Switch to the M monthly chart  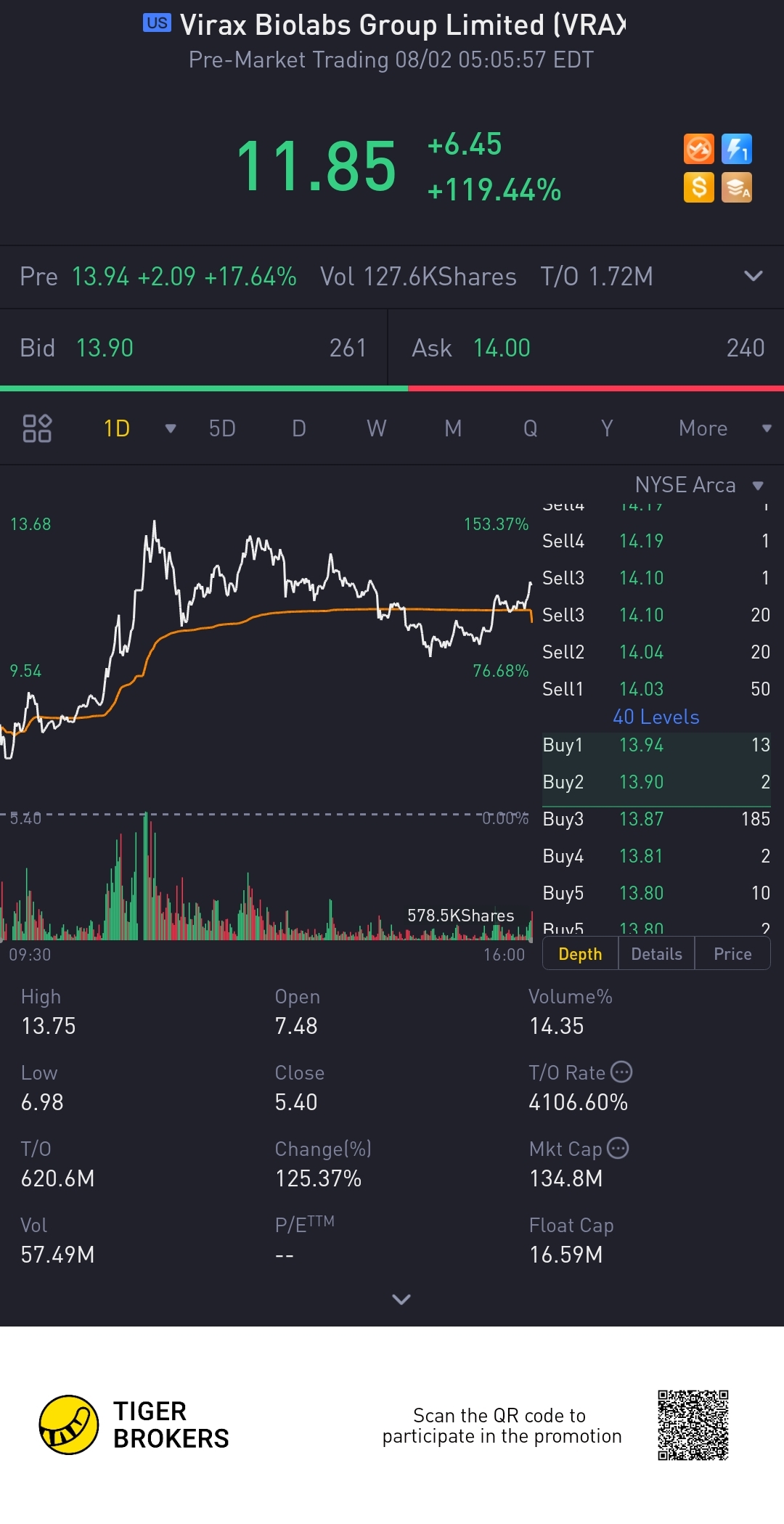tap(453, 428)
